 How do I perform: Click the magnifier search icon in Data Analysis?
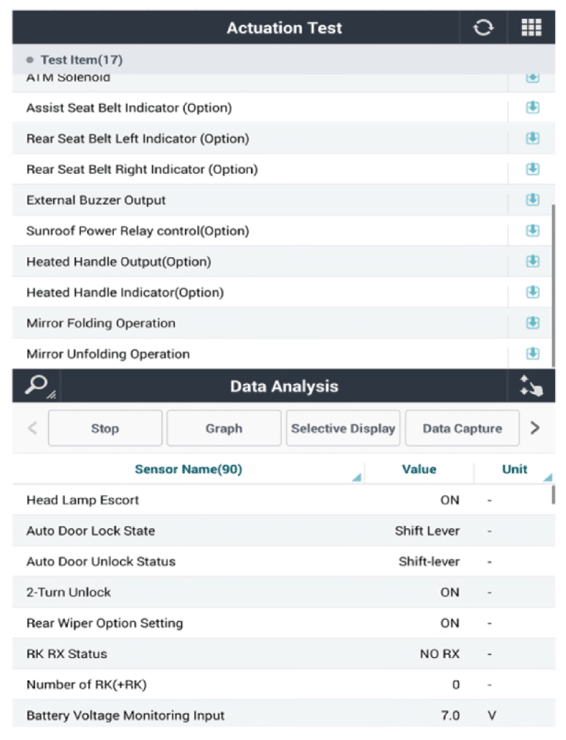[x=38, y=386]
